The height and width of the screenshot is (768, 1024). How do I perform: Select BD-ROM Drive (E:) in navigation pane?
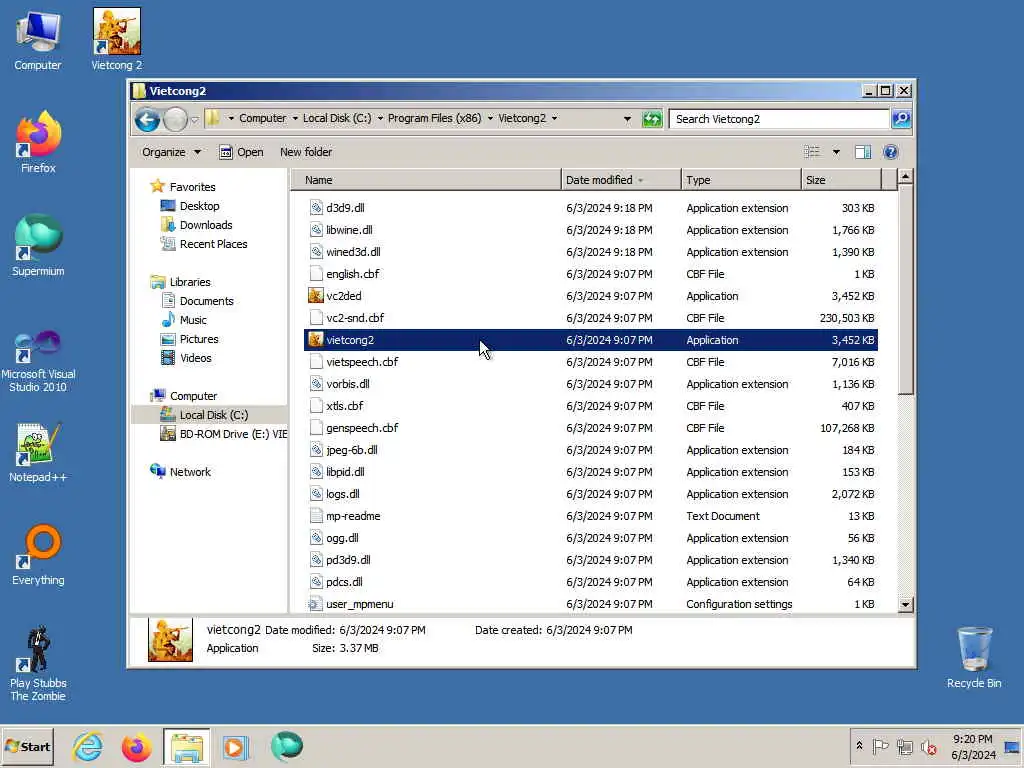(x=223, y=434)
